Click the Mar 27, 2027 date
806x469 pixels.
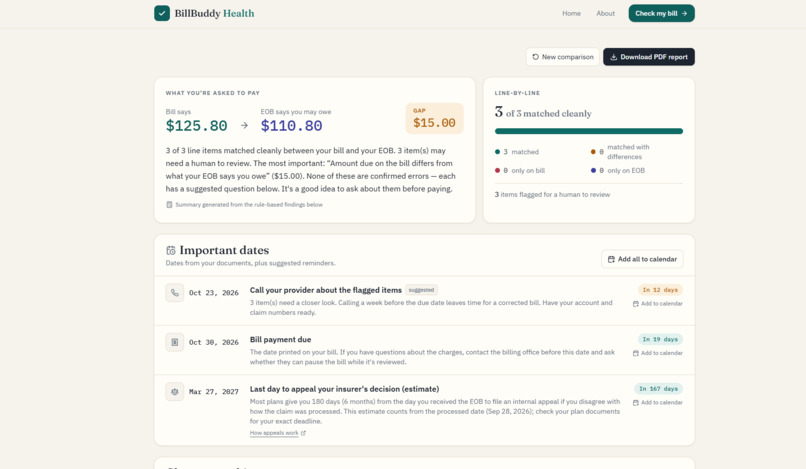click(x=214, y=392)
